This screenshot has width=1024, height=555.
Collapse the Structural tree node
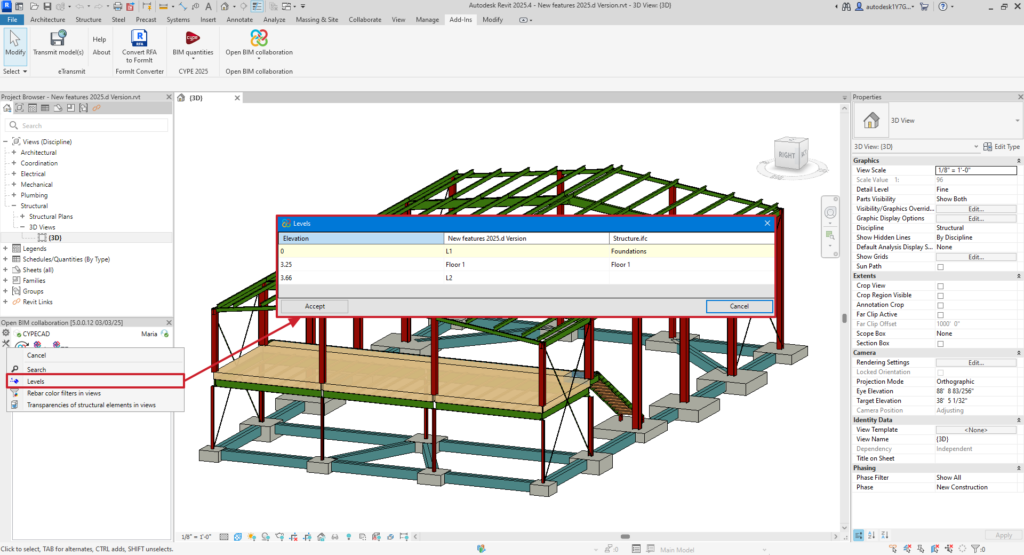[x=14, y=206]
